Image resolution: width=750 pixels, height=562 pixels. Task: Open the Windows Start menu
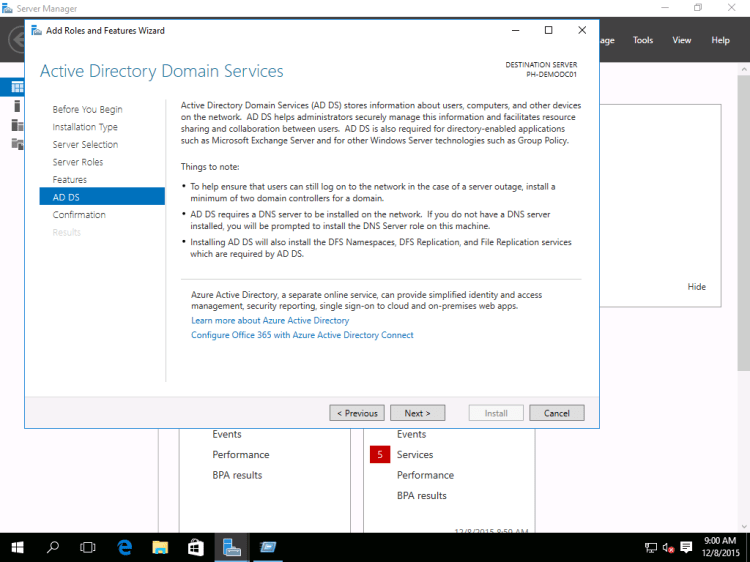(17, 547)
